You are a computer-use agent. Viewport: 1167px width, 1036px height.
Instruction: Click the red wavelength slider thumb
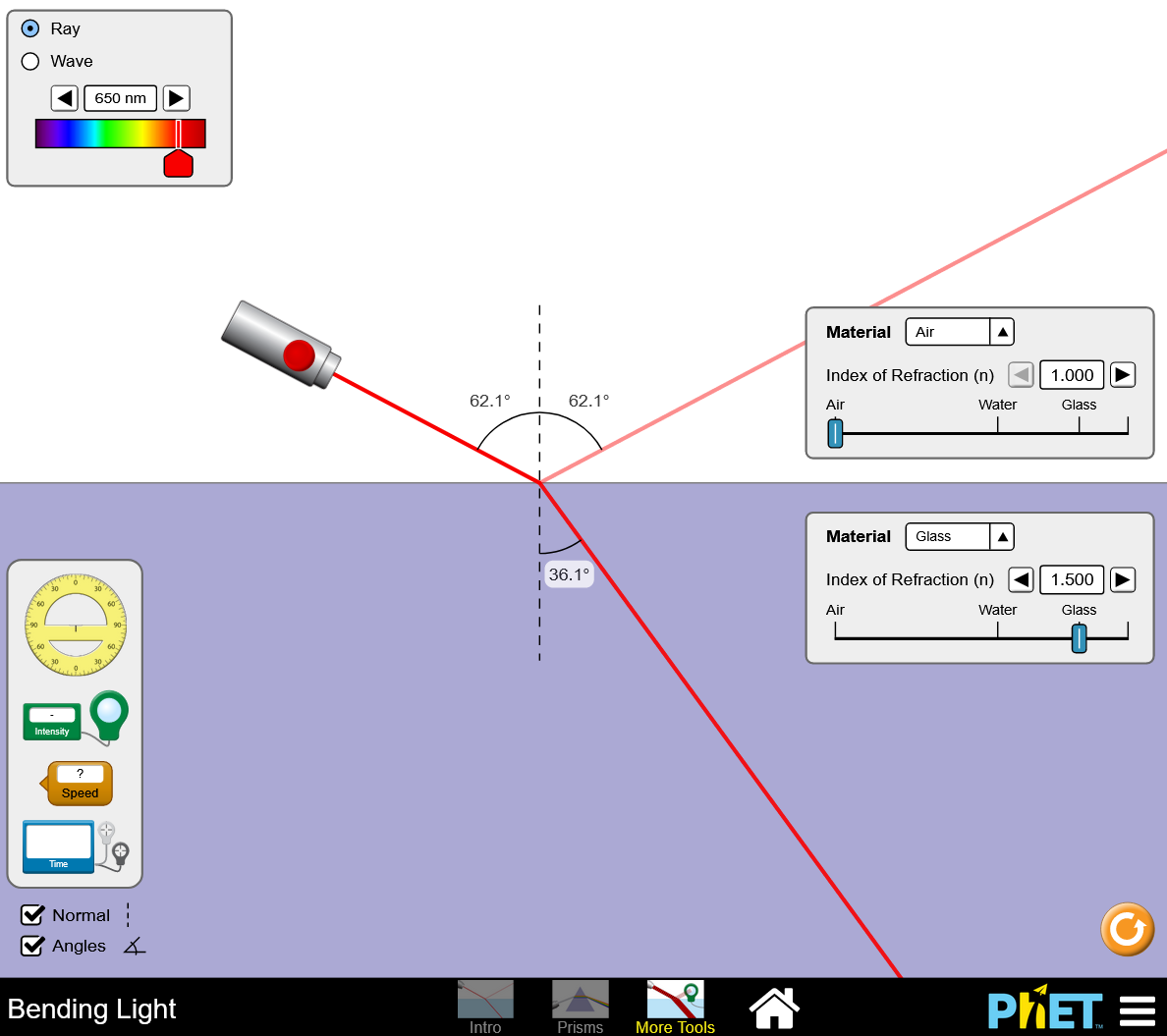pos(178,163)
